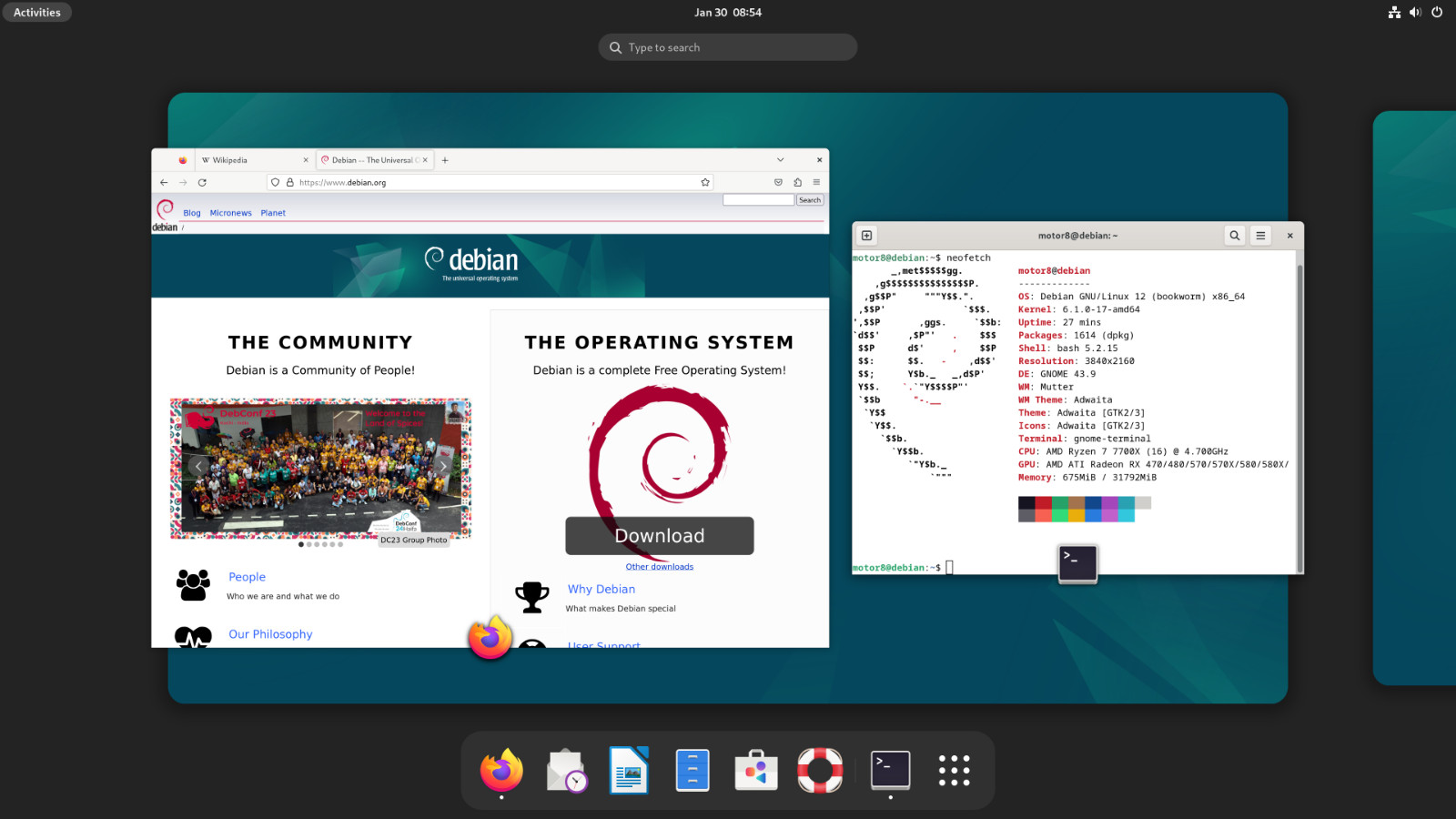The width and height of the screenshot is (1456, 819).
Task: Open the Files manager in dock
Action: 693,770
